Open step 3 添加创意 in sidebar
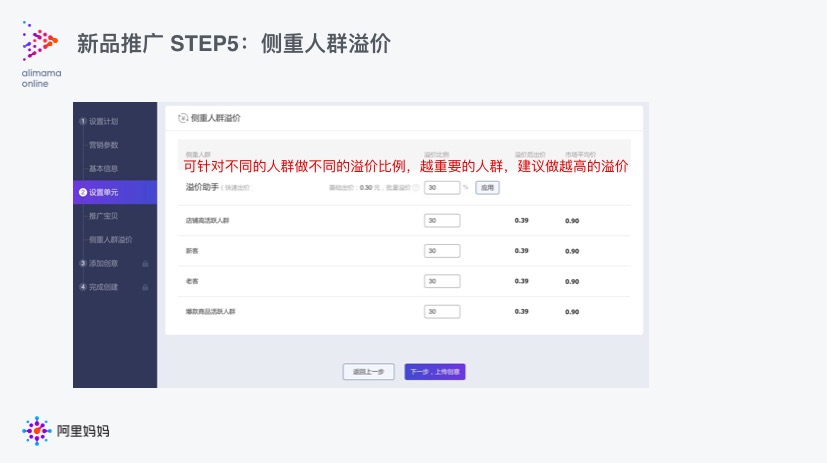The height and width of the screenshot is (463, 827). 99,264
